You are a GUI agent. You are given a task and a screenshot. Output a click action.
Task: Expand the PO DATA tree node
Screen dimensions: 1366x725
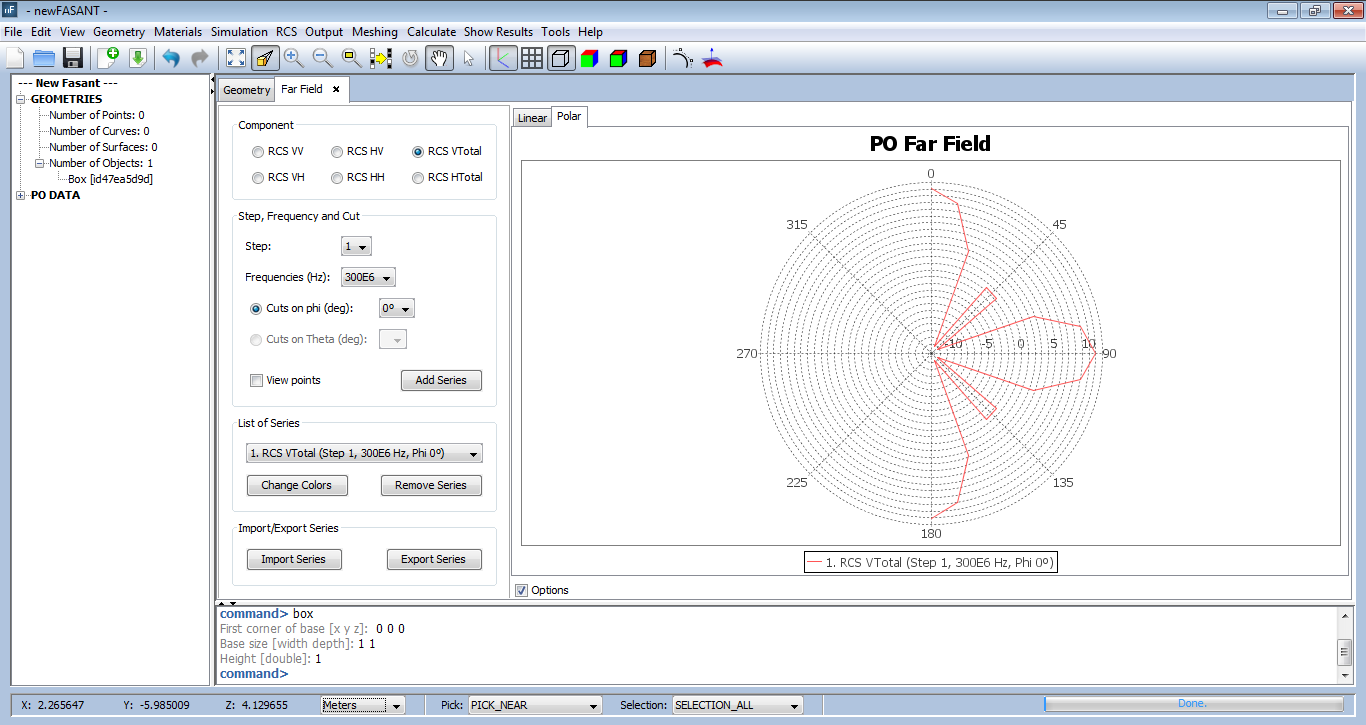tap(21, 196)
